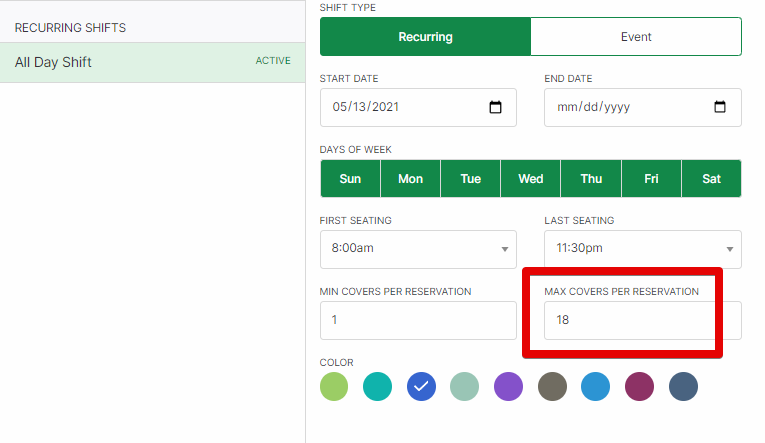Click the End Date field
The image size is (765, 443).
643,107
